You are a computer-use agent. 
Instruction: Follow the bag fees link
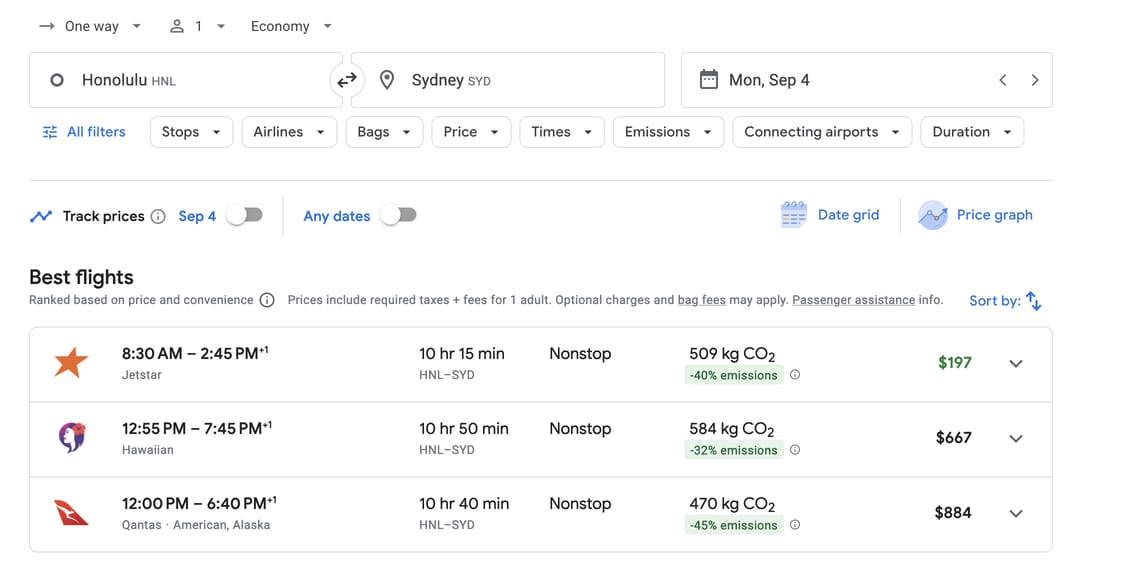(702, 300)
